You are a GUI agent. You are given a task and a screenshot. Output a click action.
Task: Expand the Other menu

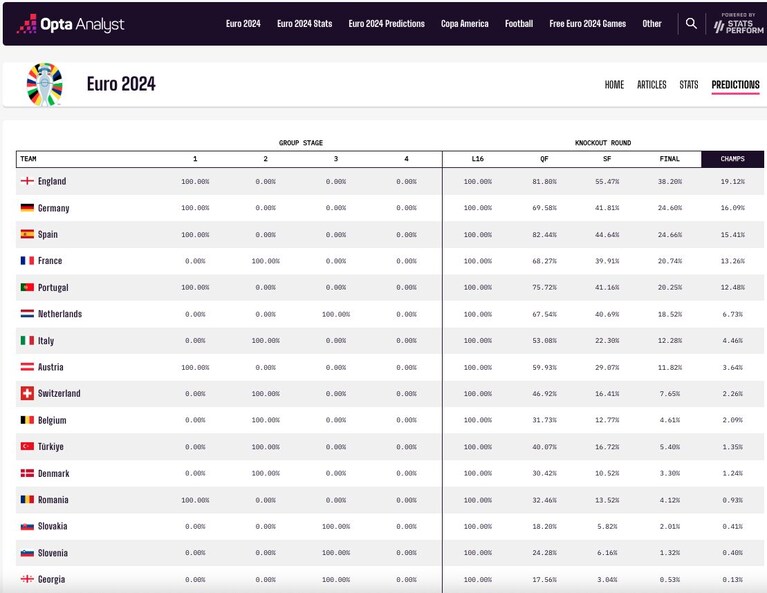pos(652,23)
